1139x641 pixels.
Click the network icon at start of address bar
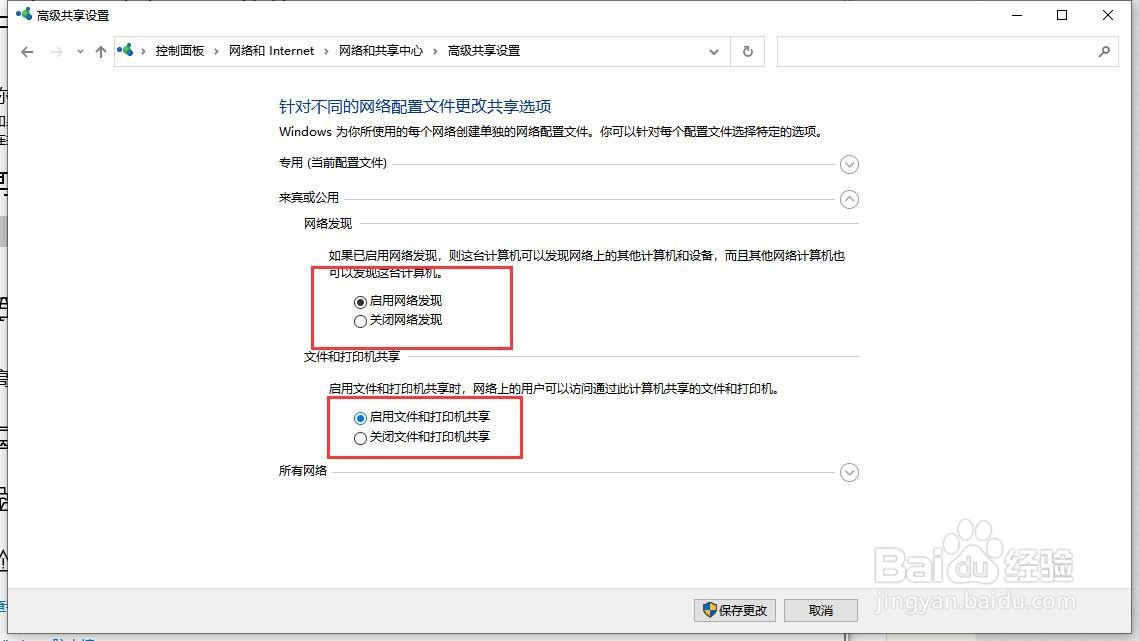126,49
